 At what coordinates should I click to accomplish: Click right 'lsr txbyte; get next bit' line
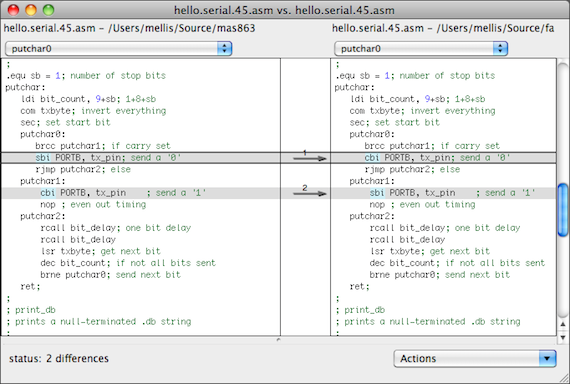[430, 251]
